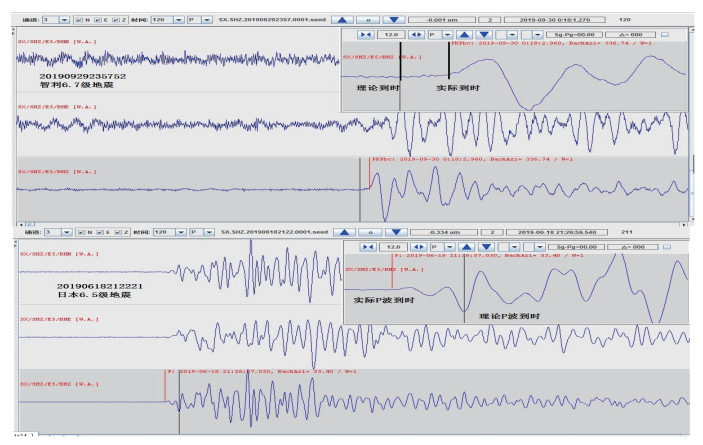
Task: Click the Sg-Pg=00.00 button in the Chile inset
Action: (x=573, y=34)
